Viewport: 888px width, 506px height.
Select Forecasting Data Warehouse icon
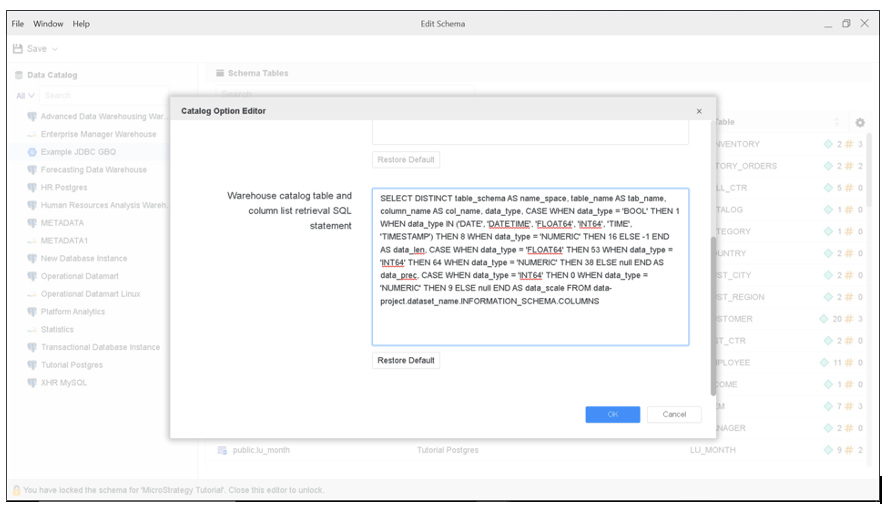pos(32,169)
